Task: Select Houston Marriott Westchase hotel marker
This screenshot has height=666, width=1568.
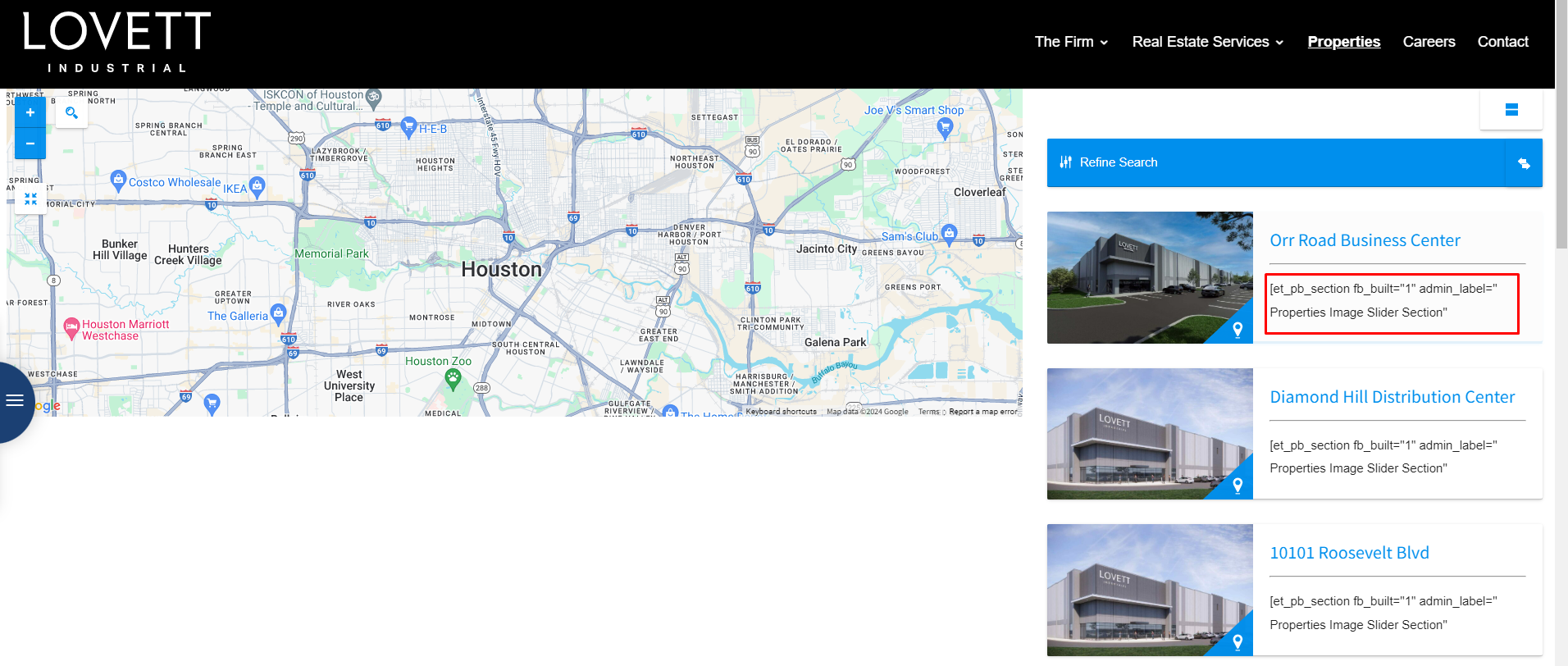Action: [71, 327]
